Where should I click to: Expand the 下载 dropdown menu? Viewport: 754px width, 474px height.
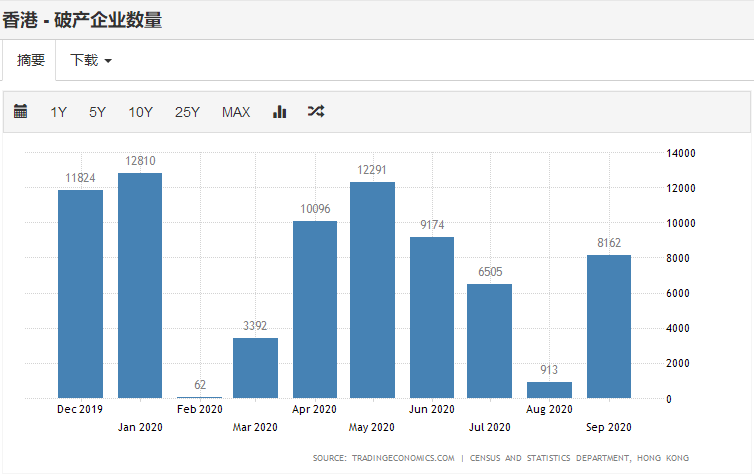pyautogui.click(x=91, y=60)
